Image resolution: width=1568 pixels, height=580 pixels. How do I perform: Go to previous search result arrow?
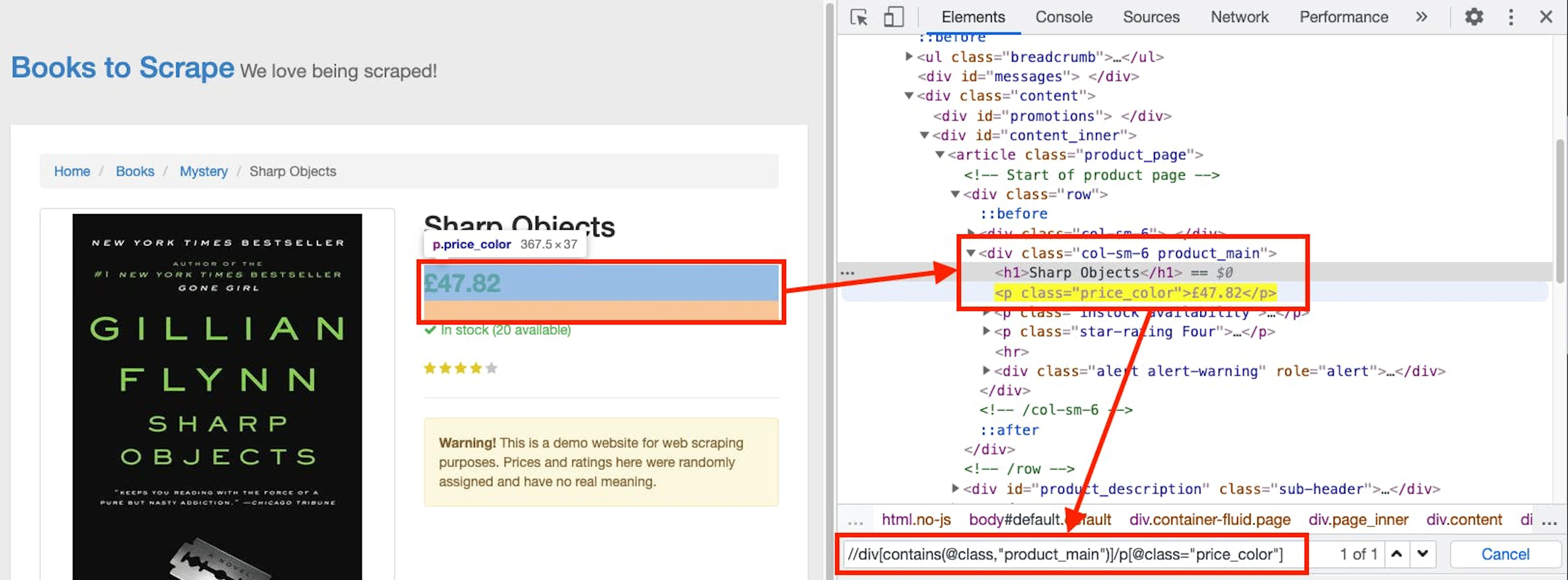[x=1397, y=554]
